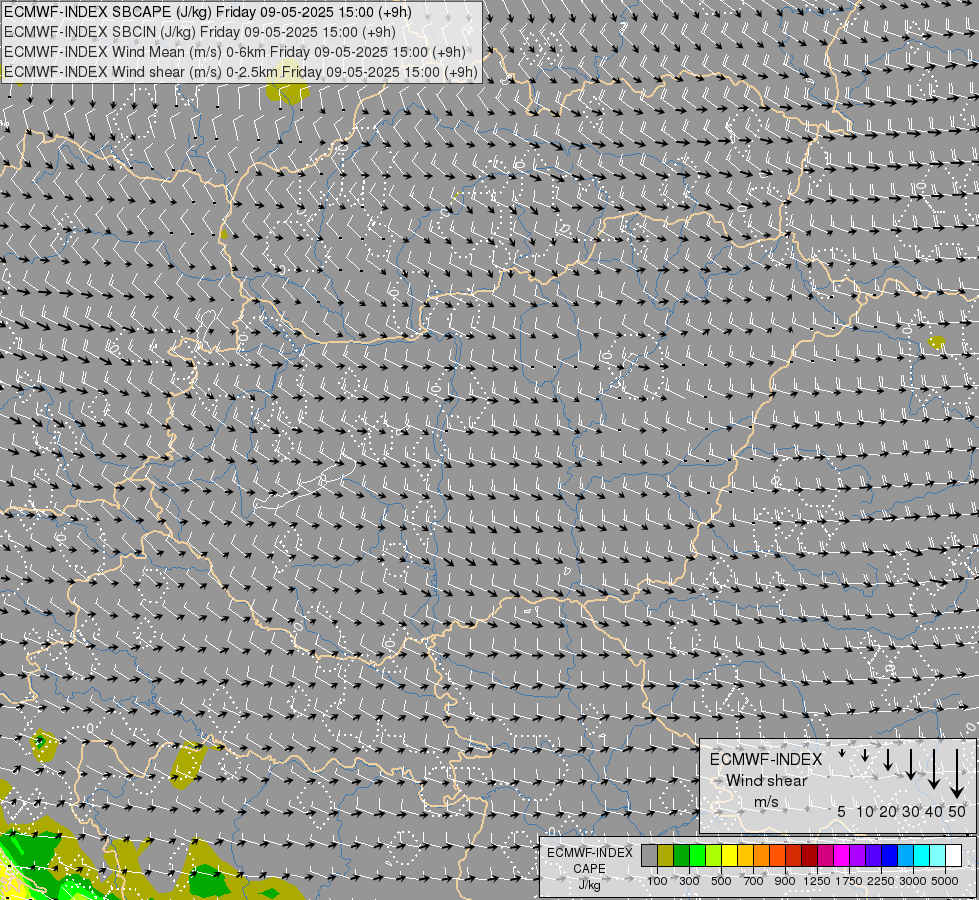979x900 pixels.
Task: Select the olive swatch in CAPE legend
Action: coord(666,855)
